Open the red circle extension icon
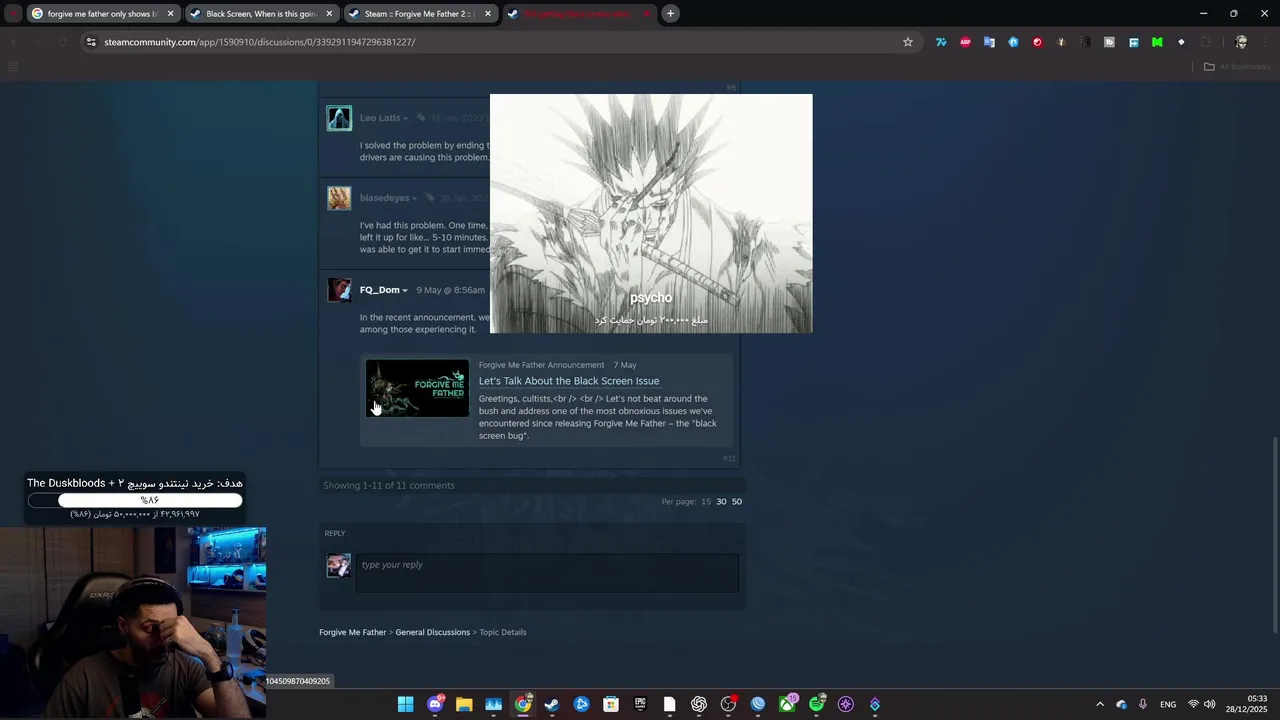 tap(1037, 42)
